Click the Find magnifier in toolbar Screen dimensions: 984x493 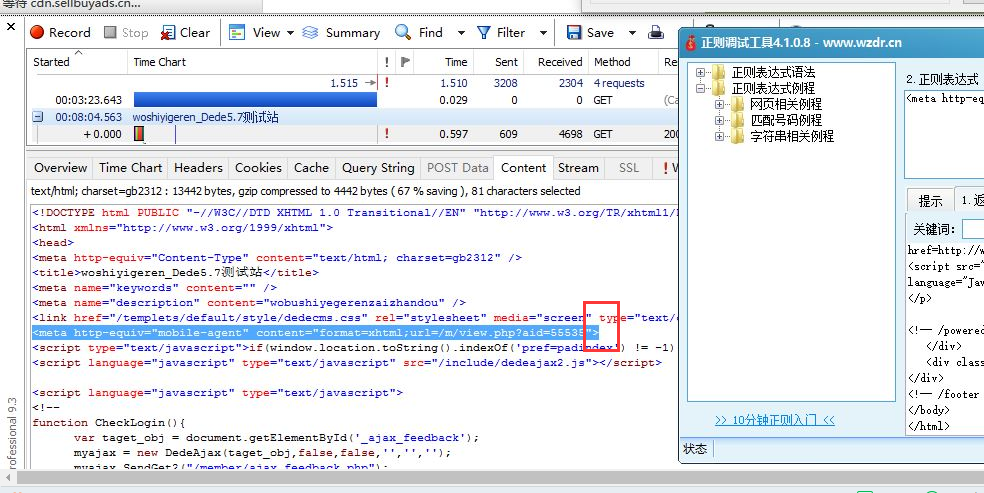point(403,33)
